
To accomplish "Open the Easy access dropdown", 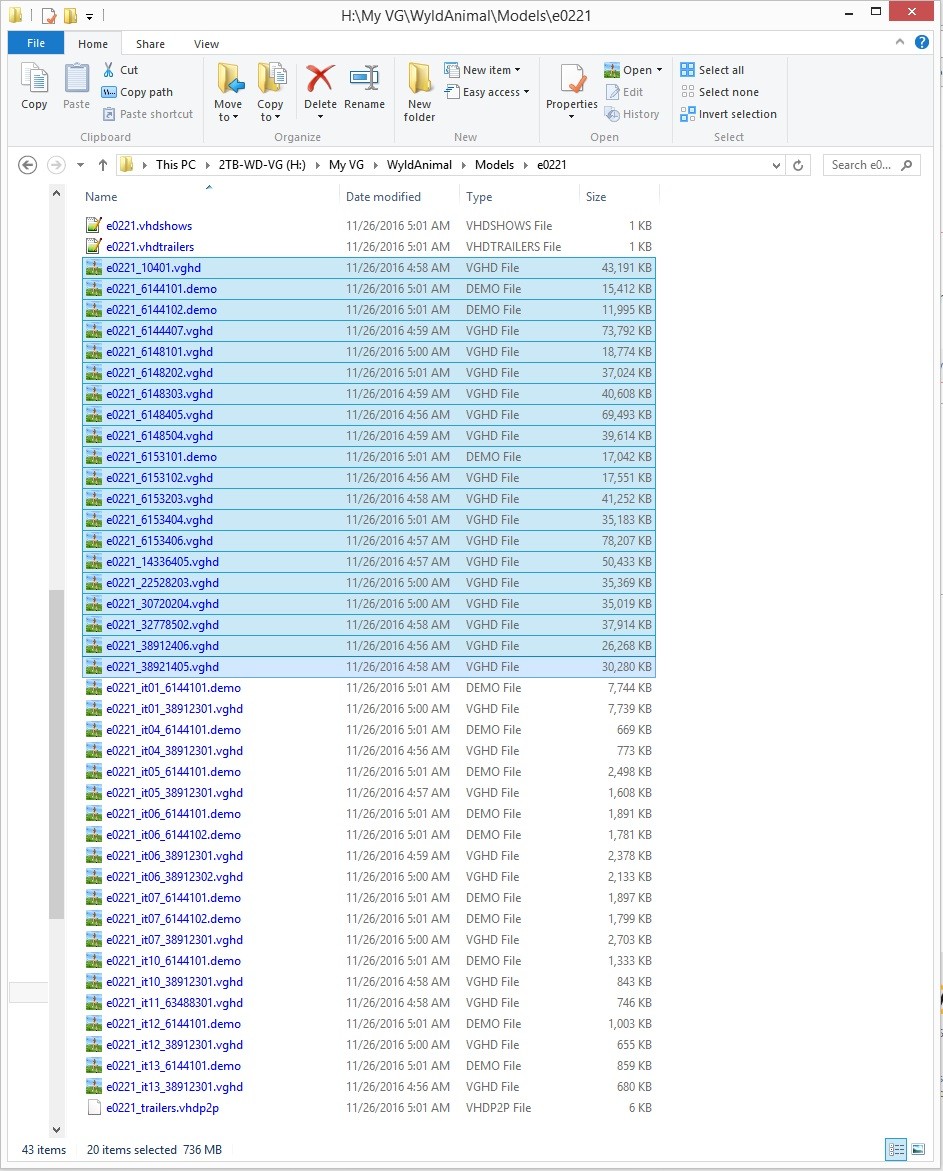I will 495,92.
